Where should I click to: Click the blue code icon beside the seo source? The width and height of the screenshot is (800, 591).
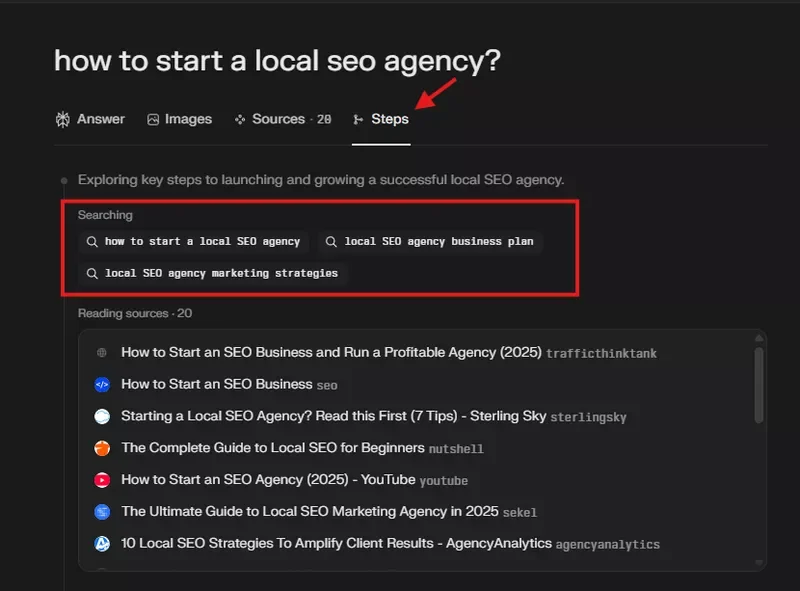101,384
